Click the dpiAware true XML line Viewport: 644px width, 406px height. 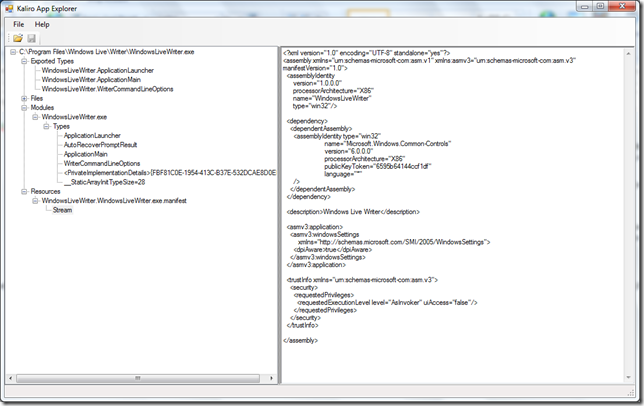click(x=333, y=250)
